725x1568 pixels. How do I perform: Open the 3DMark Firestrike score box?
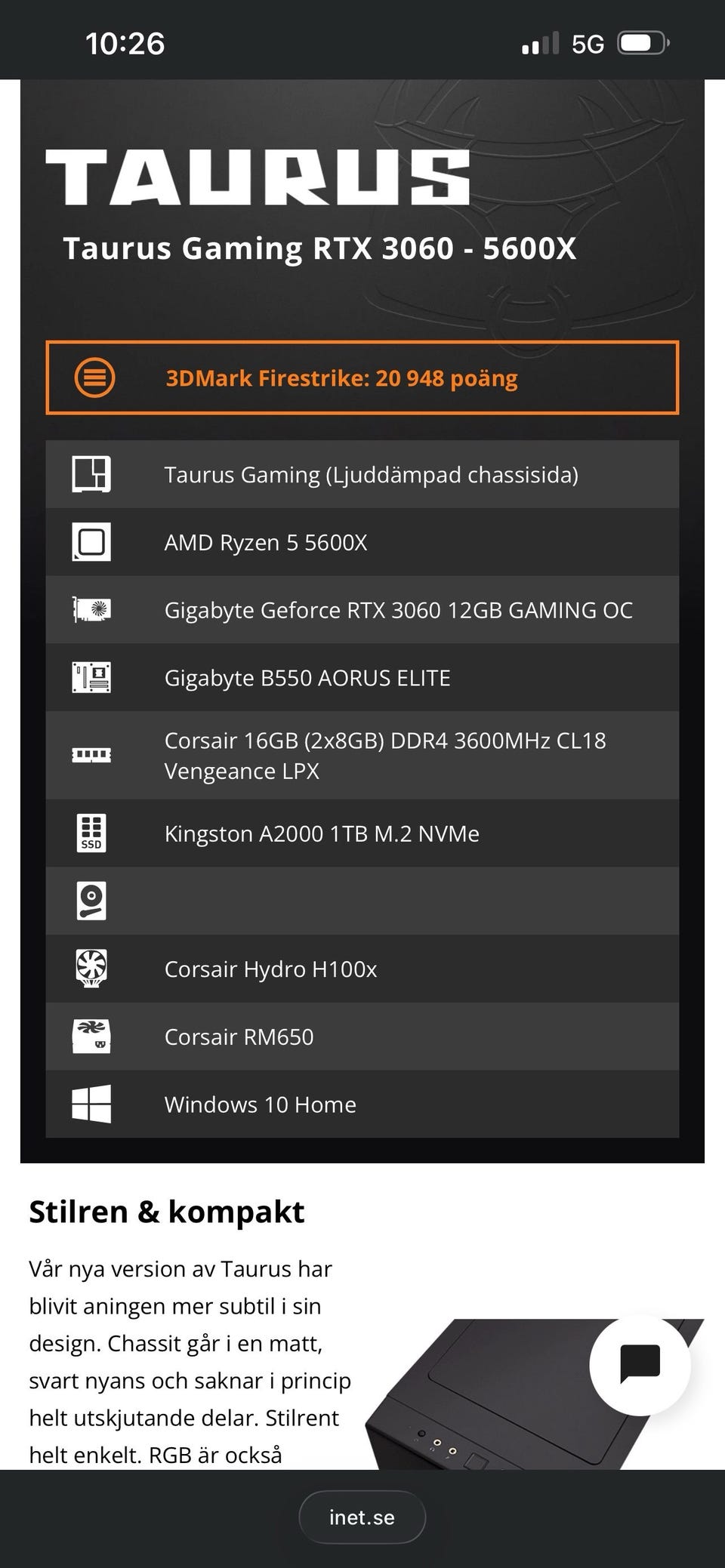click(x=362, y=377)
